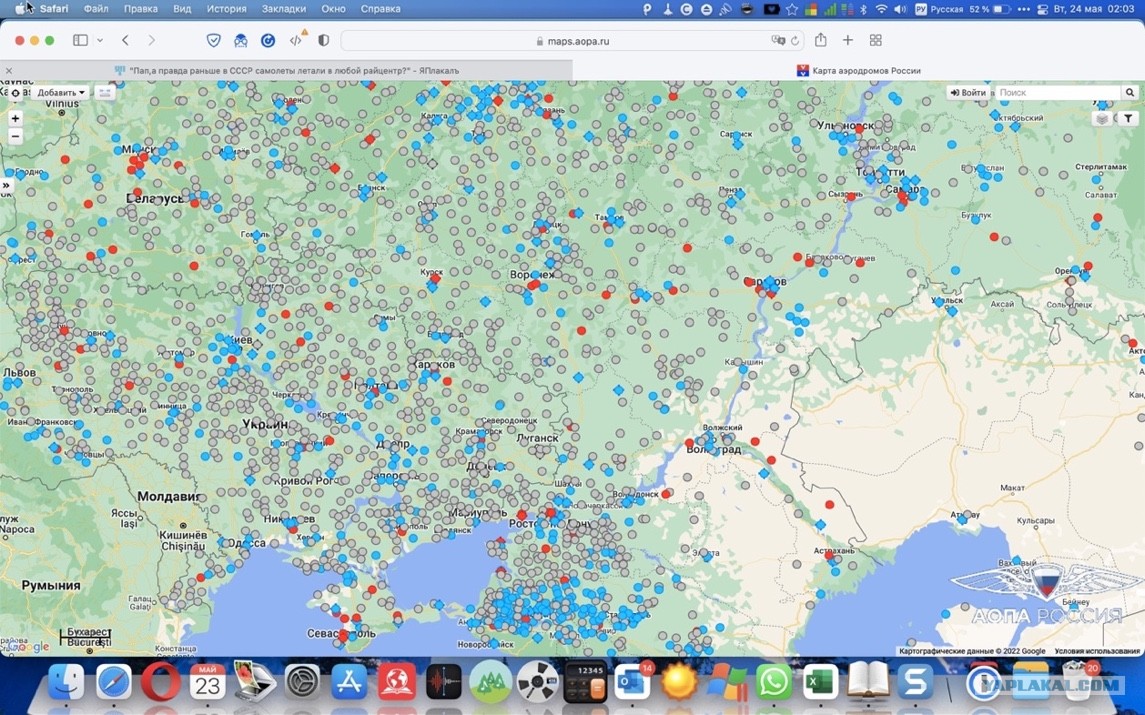Click the Войти login button
The image size is (1145, 715).
[968, 93]
